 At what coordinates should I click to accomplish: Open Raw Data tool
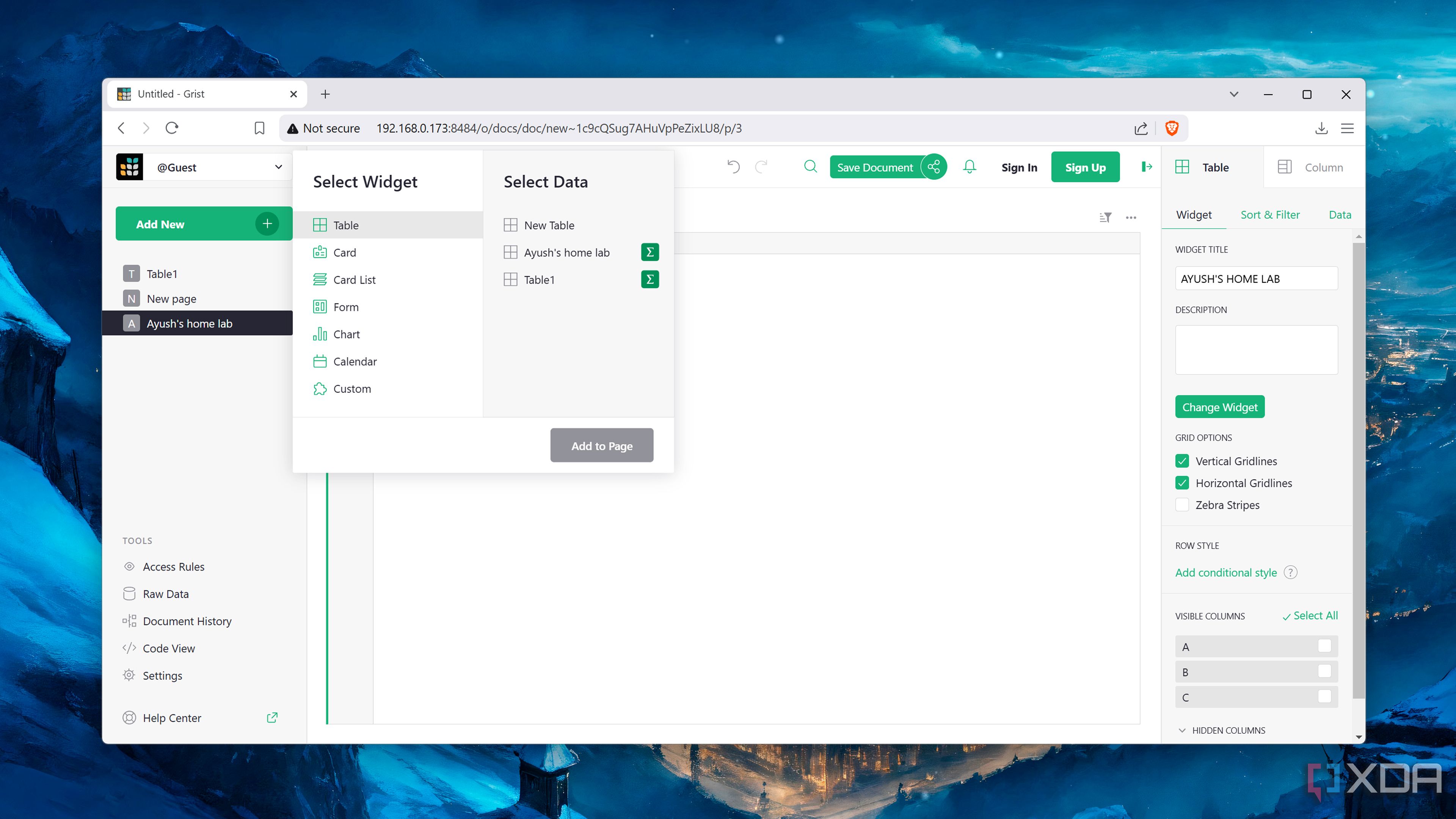(x=156, y=593)
